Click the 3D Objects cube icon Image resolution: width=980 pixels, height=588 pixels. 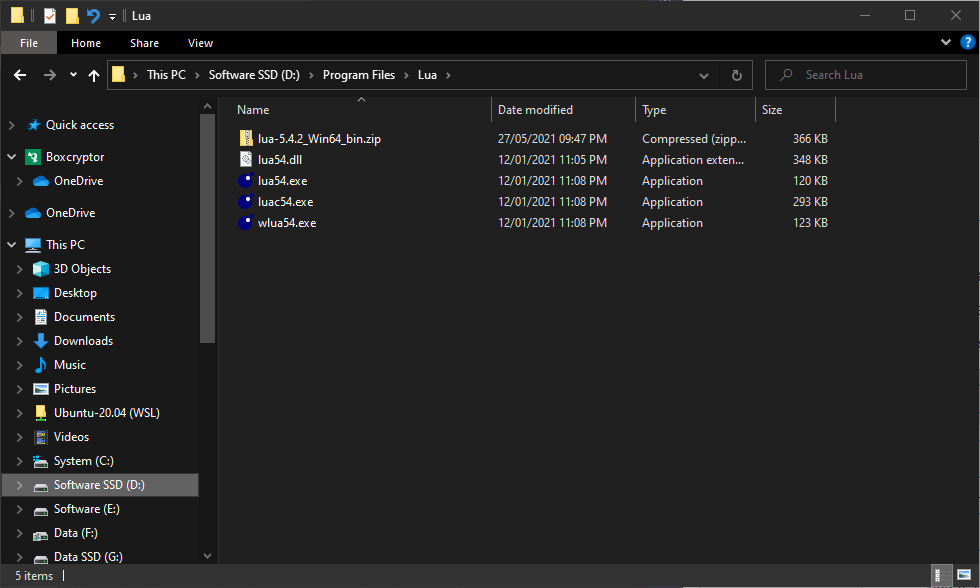tap(41, 269)
